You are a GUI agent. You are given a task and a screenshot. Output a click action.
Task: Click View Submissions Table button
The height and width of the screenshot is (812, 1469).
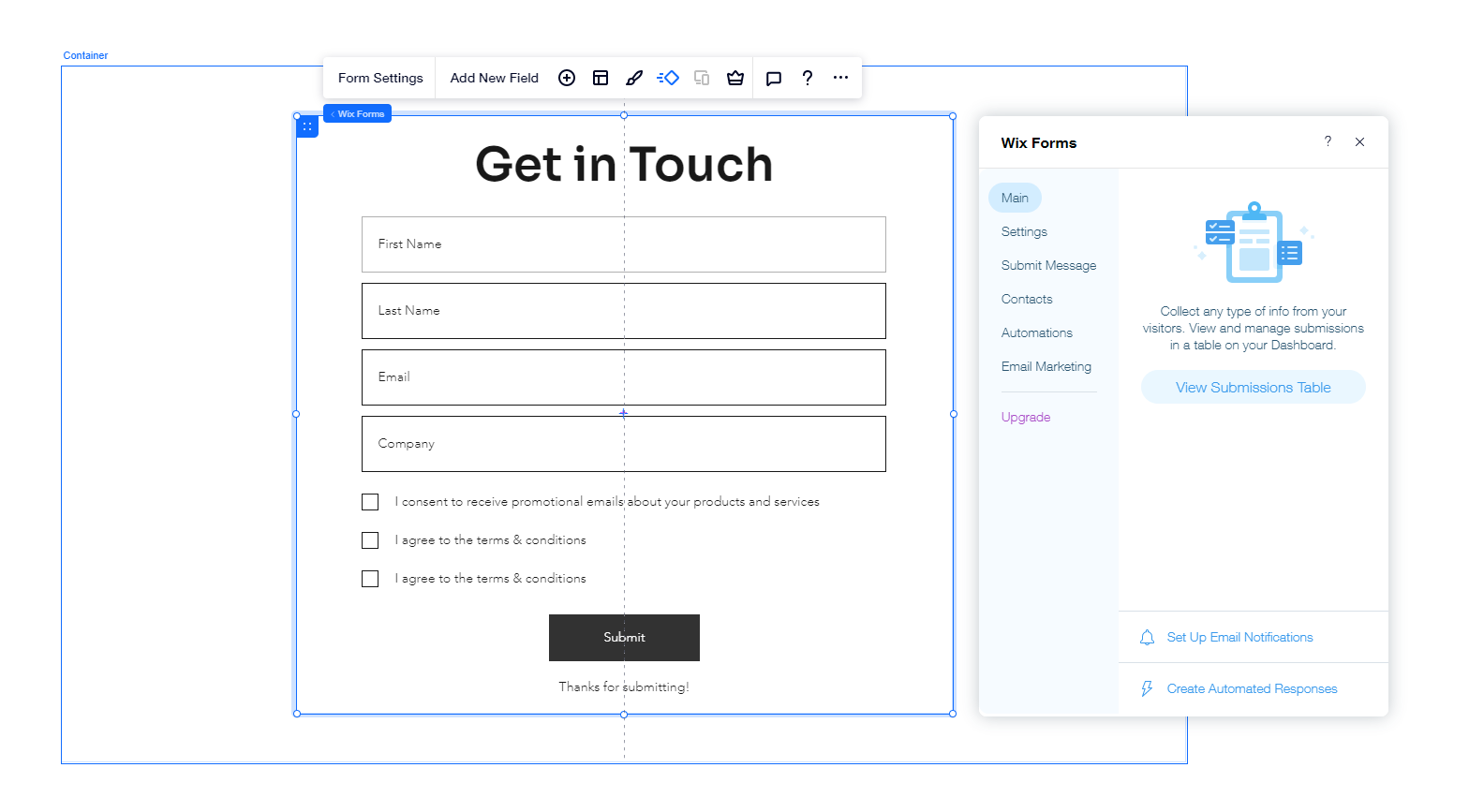1254,388
